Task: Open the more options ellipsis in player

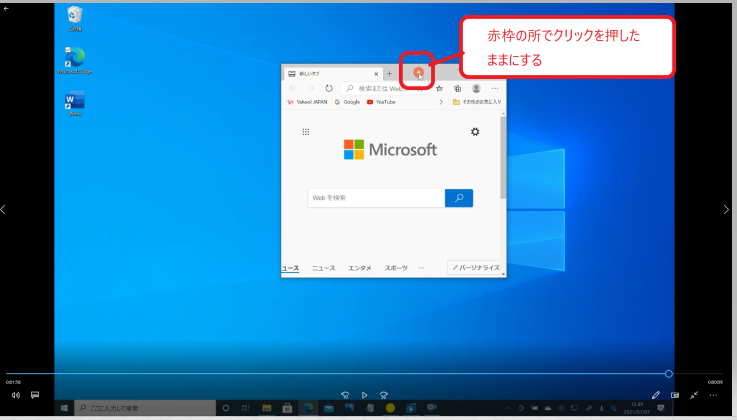Action: point(713,395)
